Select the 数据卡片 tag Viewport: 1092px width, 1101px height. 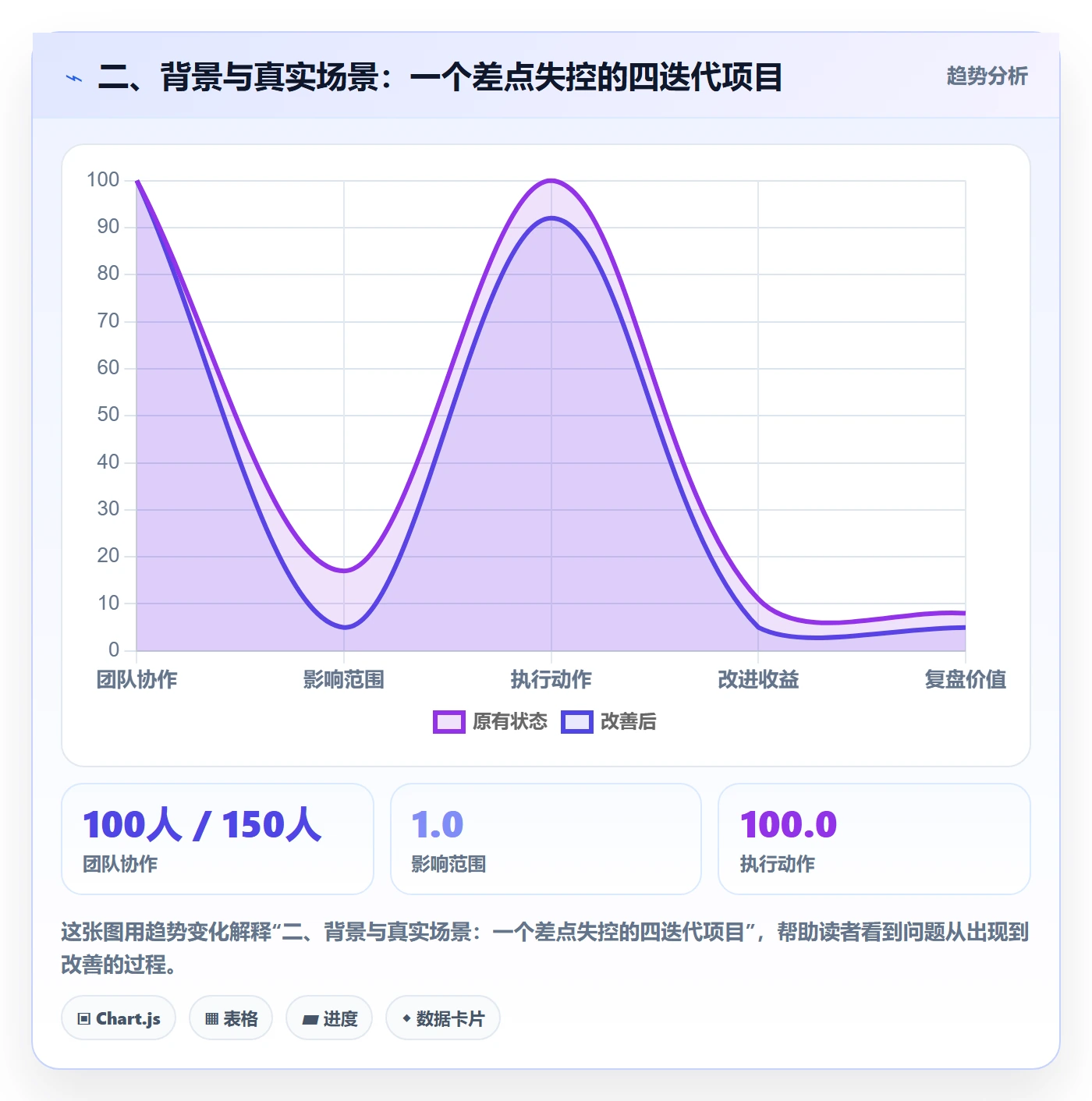click(x=443, y=1018)
